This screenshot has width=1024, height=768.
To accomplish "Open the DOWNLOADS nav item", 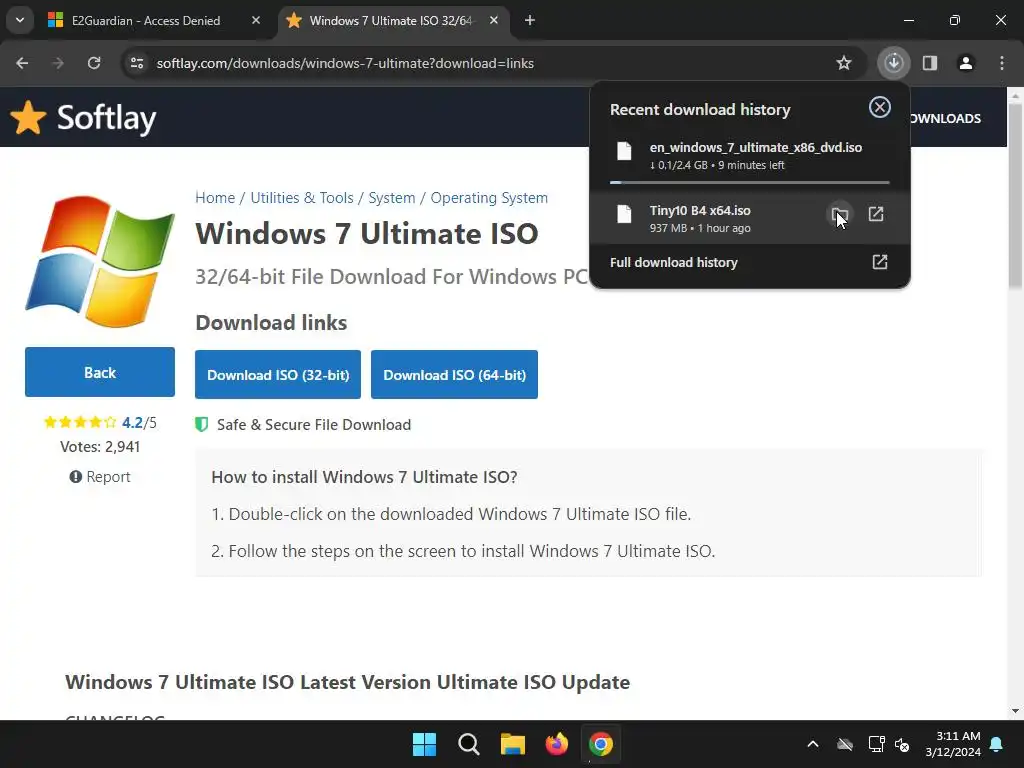I will 945,118.
